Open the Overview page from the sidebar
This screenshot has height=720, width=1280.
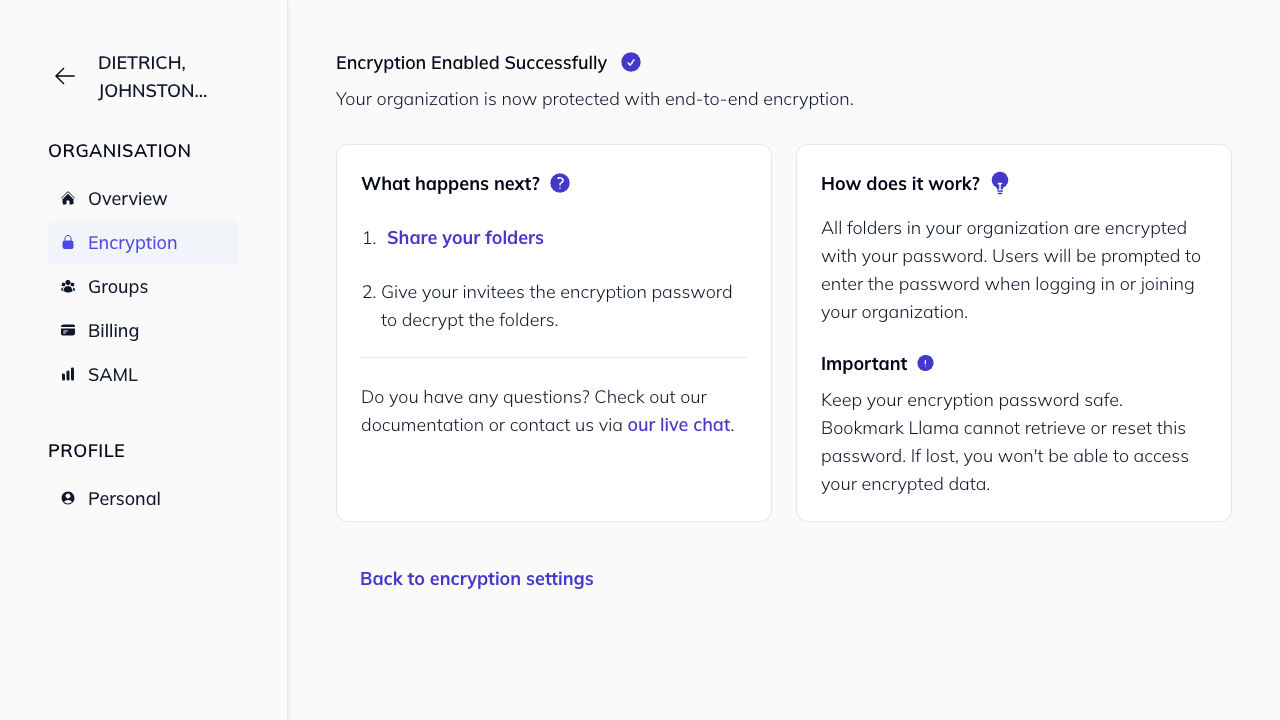point(128,198)
